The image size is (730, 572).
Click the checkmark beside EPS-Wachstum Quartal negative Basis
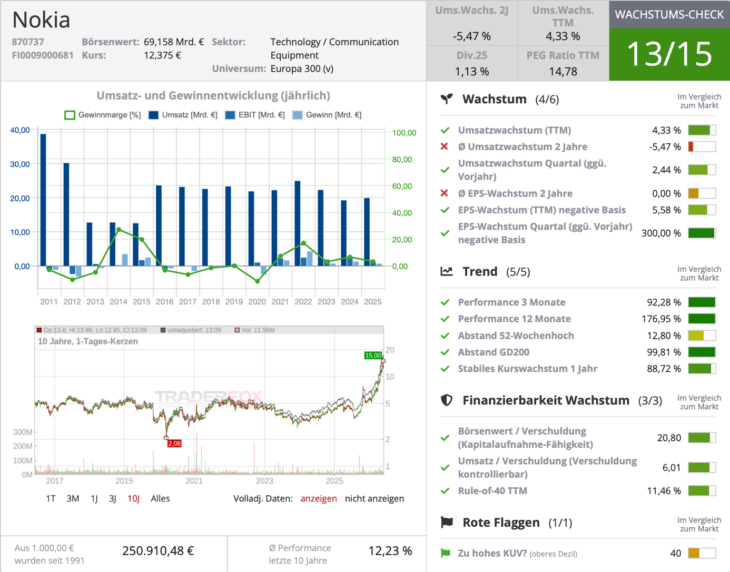click(x=445, y=233)
